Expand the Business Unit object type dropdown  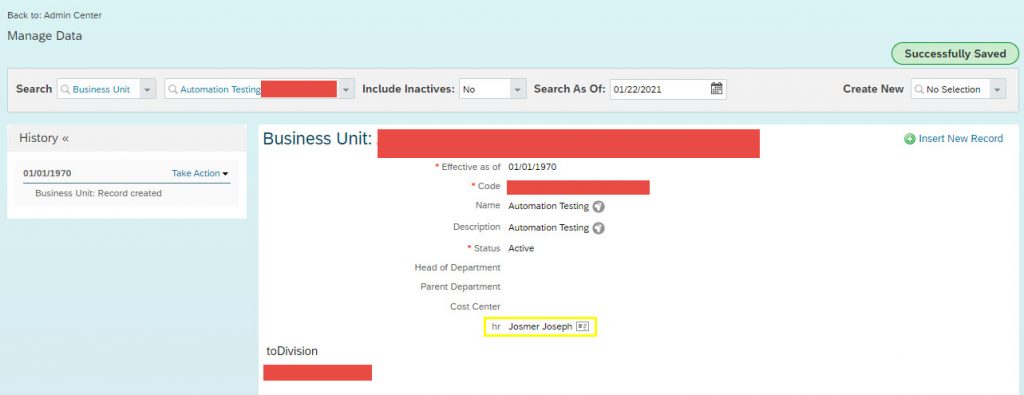148,89
